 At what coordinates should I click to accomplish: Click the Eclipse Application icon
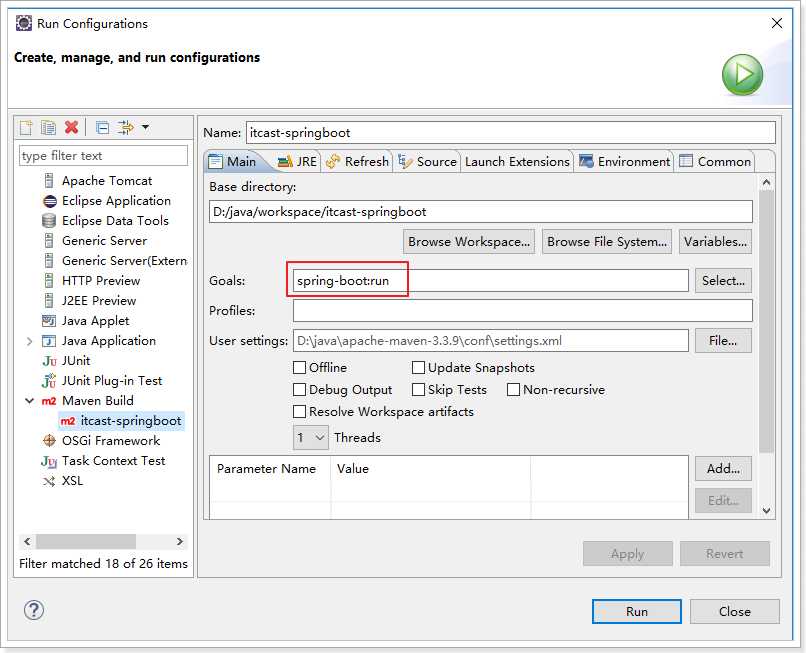tap(50, 201)
